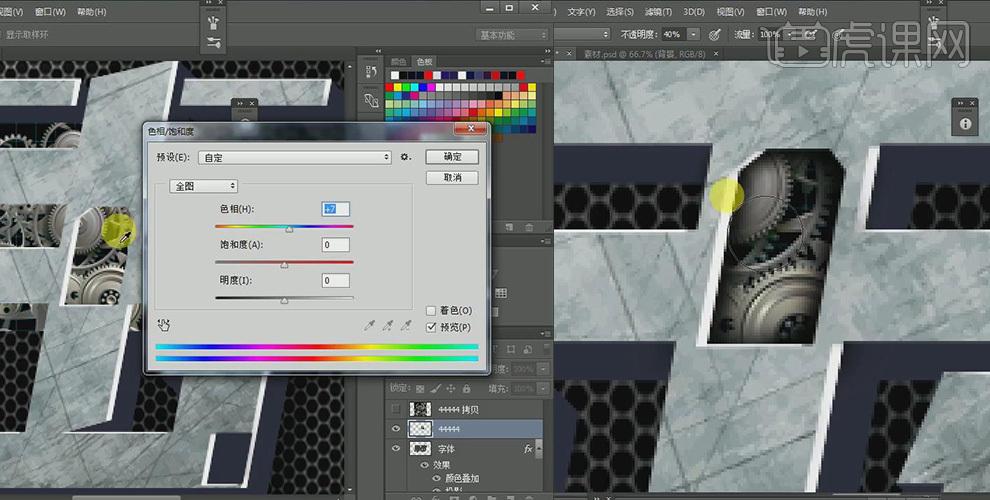The width and height of the screenshot is (990, 500).
Task: Open the preset options gear in Hue/Saturation dialog
Action: pyautogui.click(x=405, y=157)
